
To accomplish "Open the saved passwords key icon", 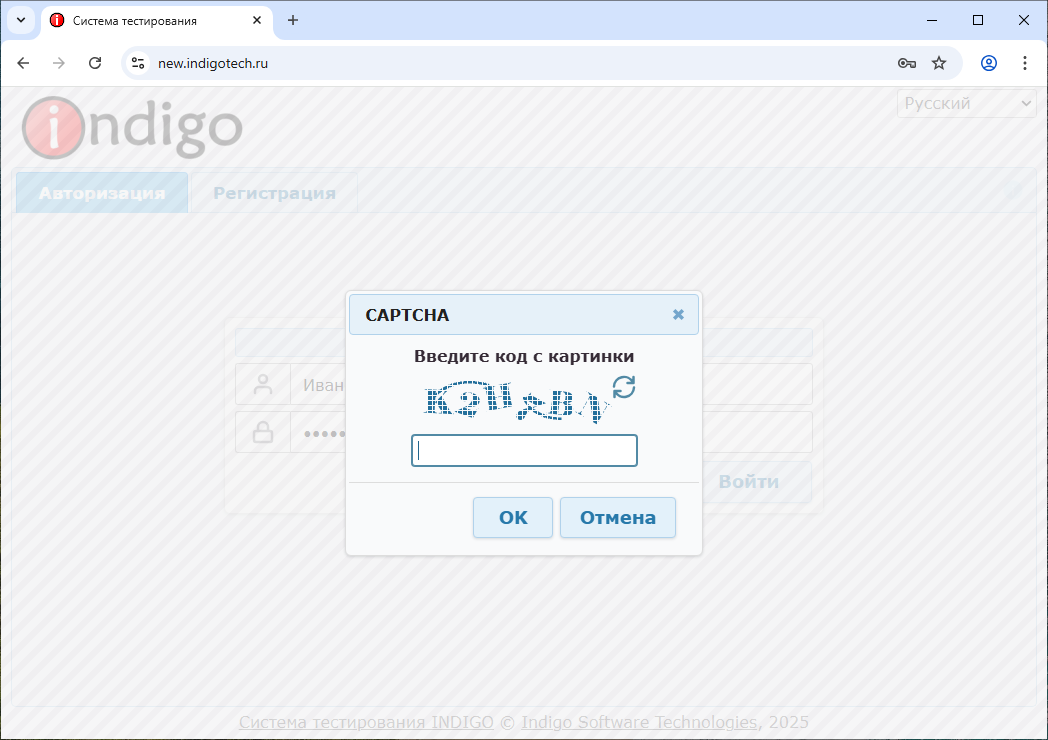I will coord(906,63).
